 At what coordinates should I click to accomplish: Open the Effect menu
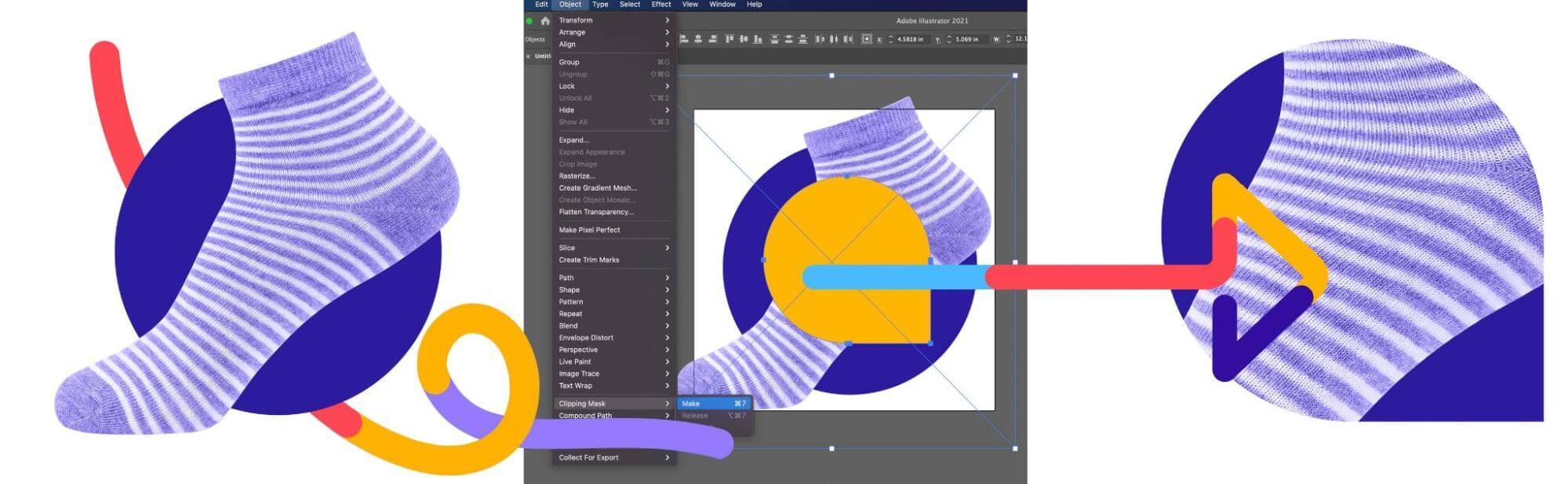660,5
